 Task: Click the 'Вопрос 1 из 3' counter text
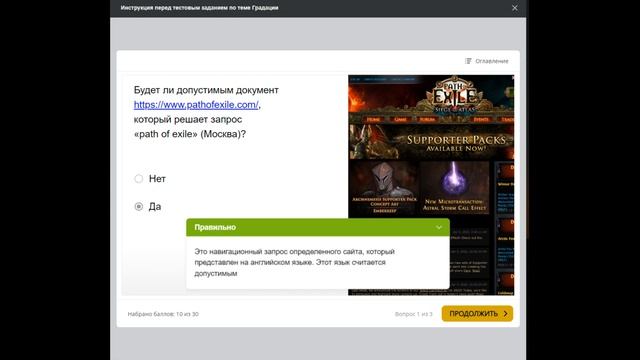point(413,314)
